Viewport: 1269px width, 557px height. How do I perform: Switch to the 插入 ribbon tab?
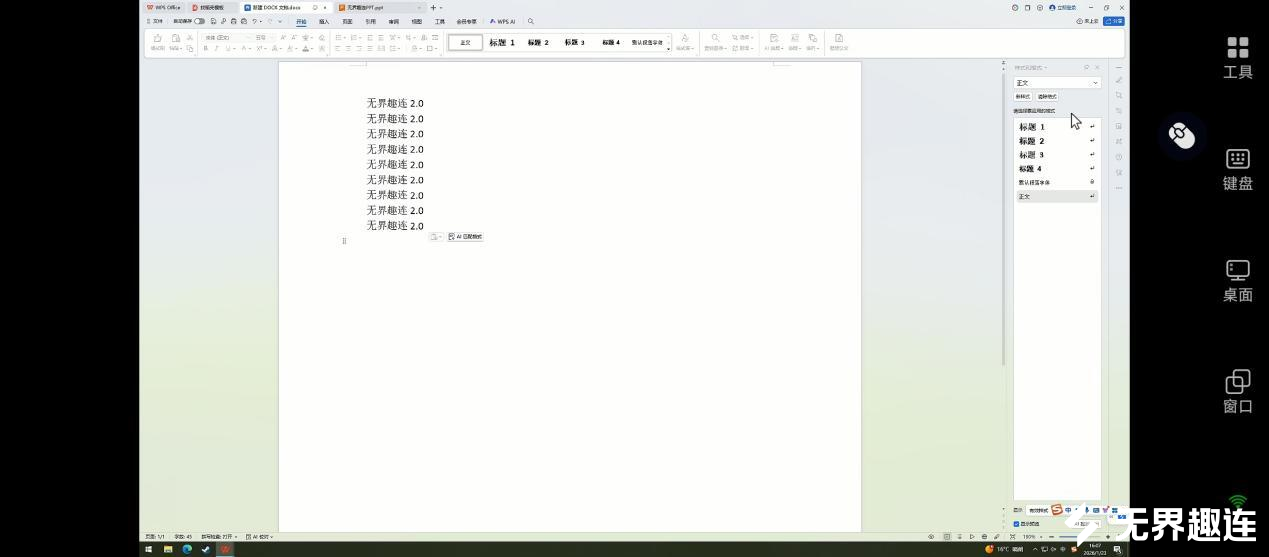(324, 21)
